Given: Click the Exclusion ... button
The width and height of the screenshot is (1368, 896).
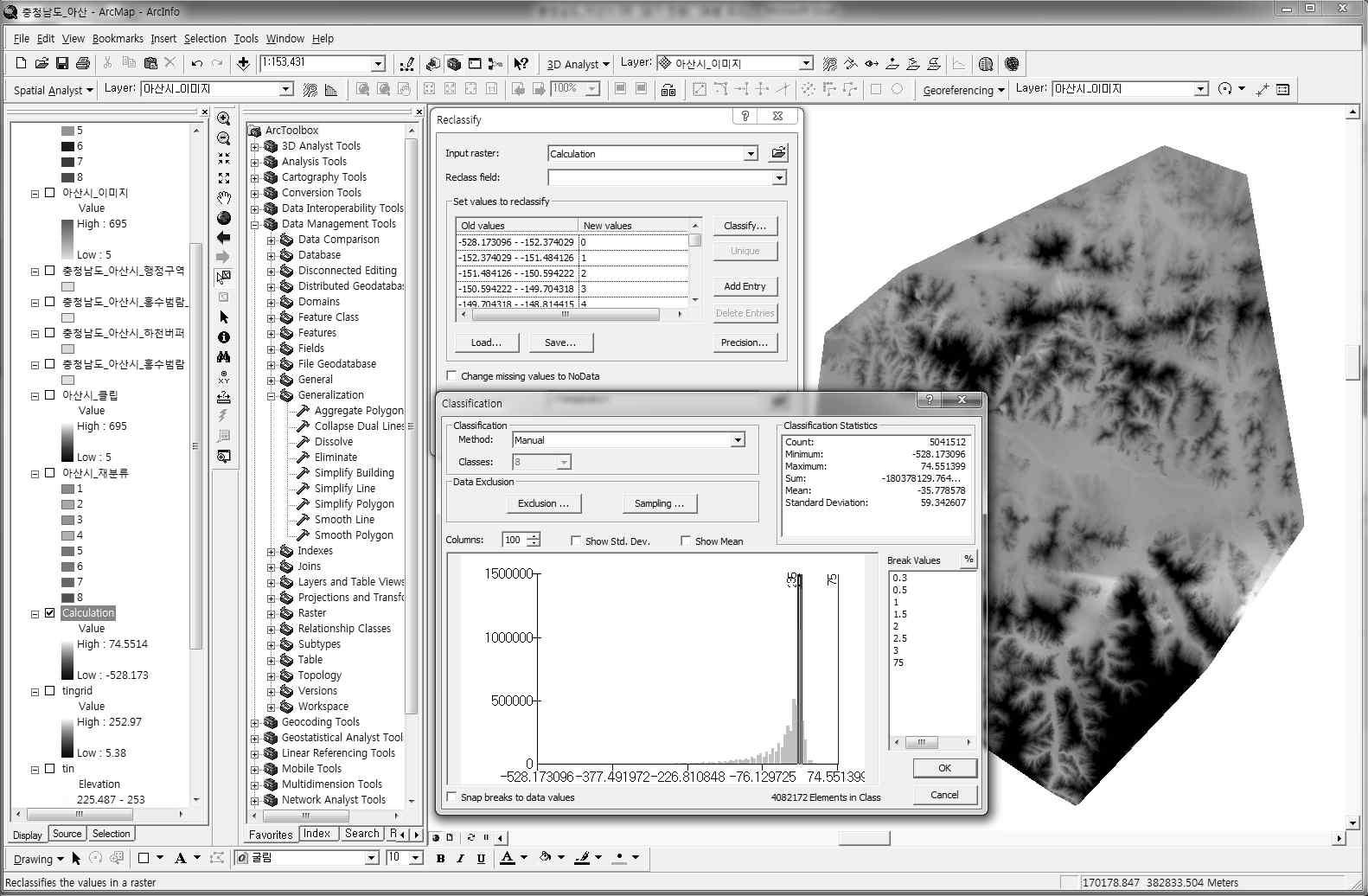Looking at the screenshot, I should click(543, 503).
